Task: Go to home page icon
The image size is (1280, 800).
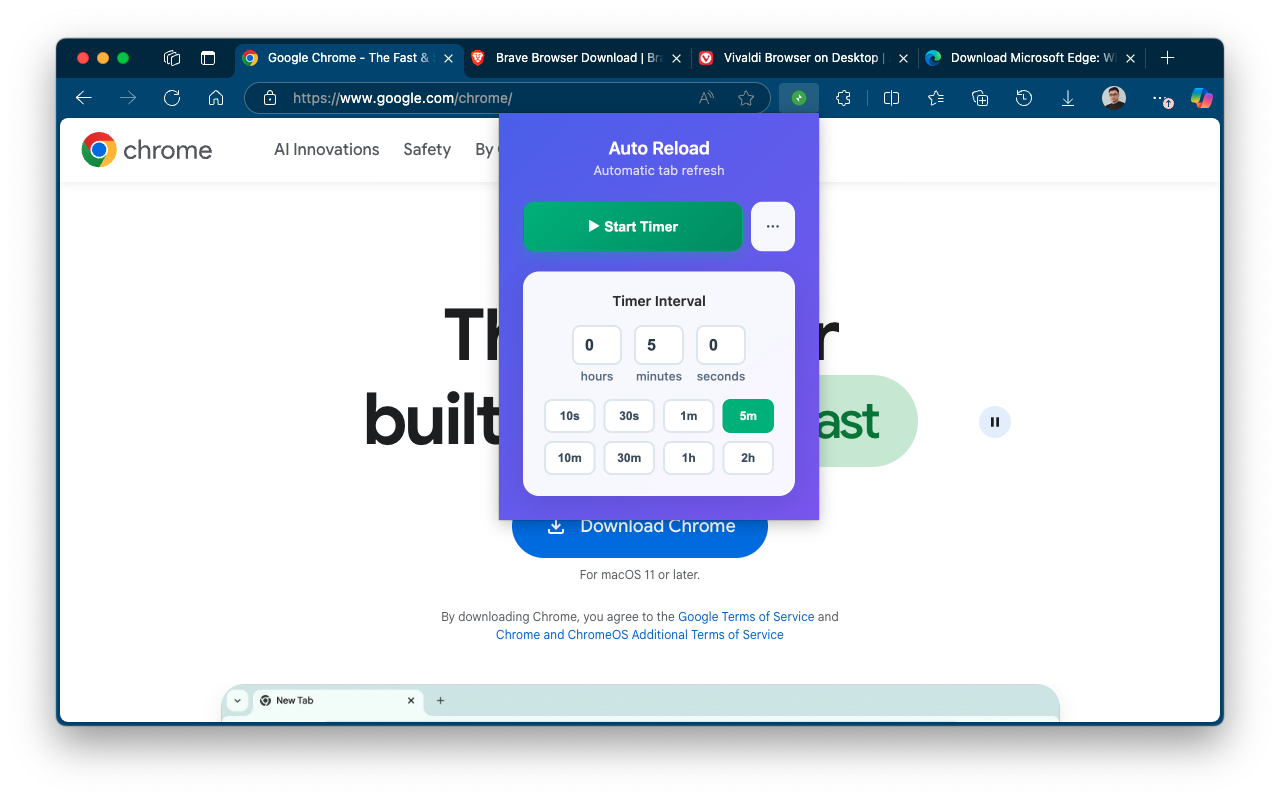Action: click(216, 98)
